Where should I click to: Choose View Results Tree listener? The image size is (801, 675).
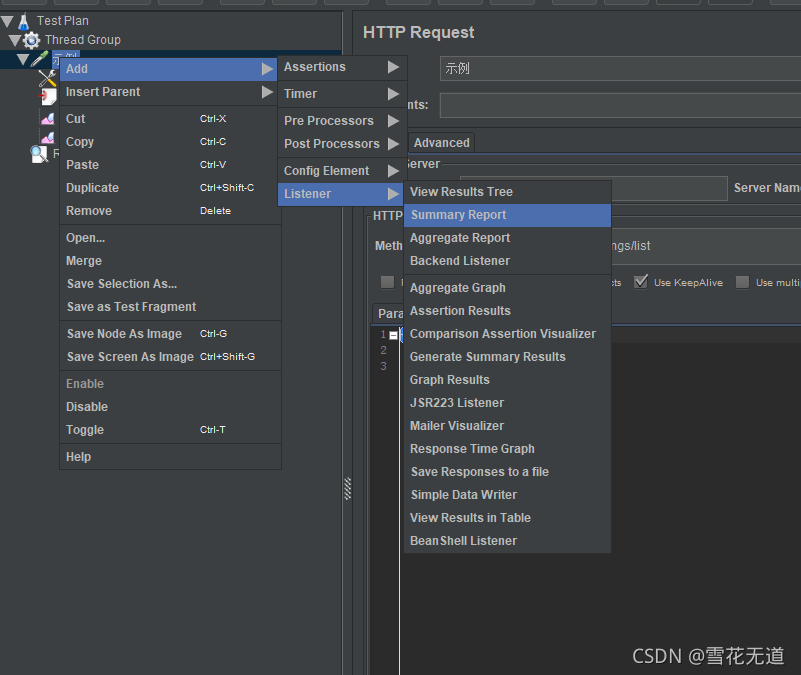click(507, 192)
